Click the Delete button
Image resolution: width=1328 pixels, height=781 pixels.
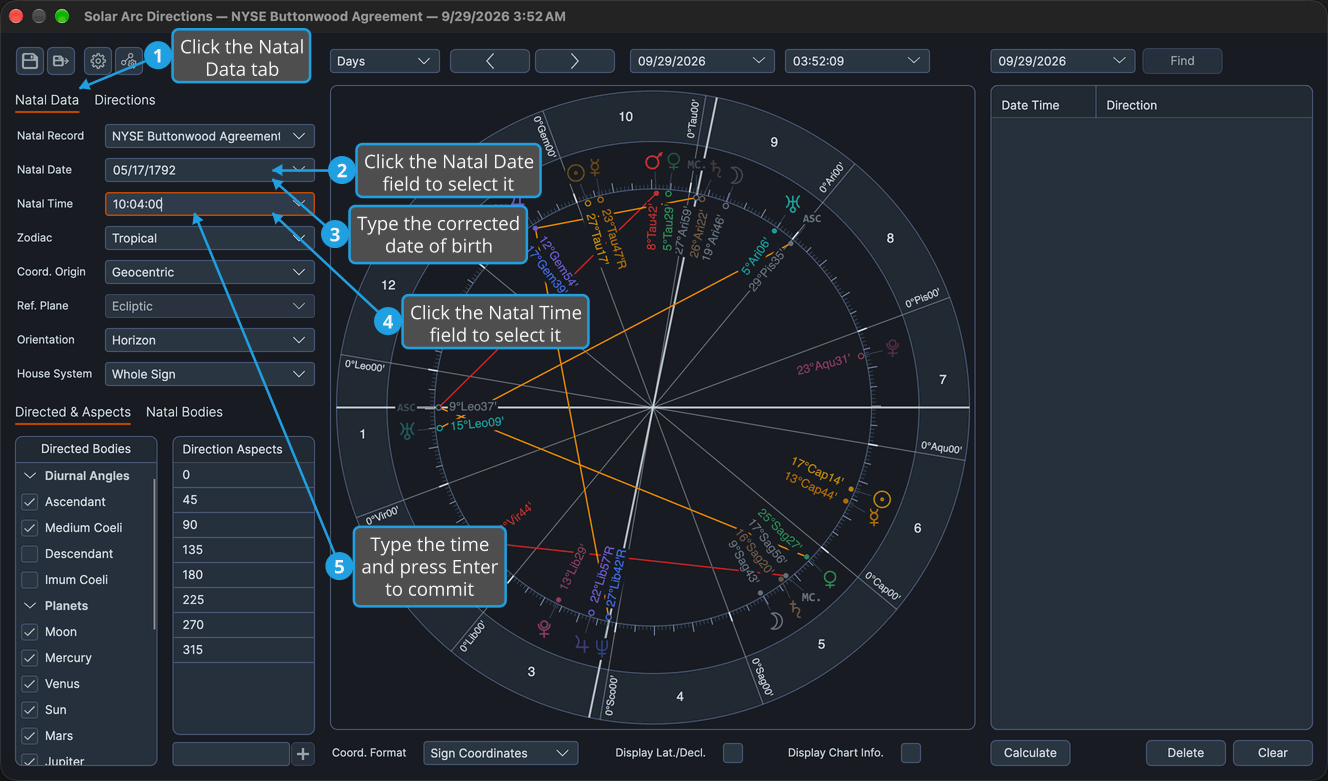coord(1185,753)
